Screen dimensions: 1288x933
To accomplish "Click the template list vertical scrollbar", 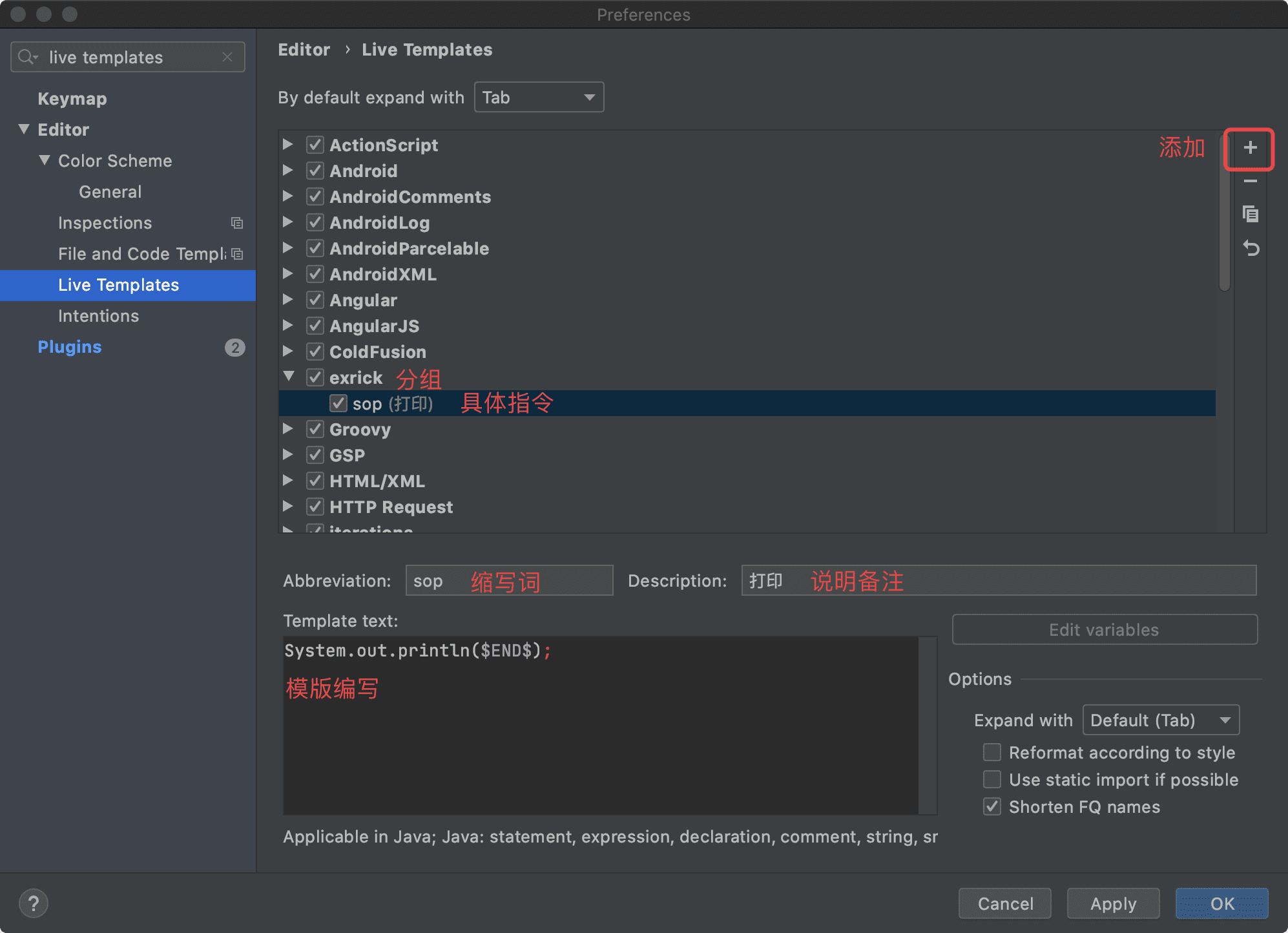I will click(1224, 213).
